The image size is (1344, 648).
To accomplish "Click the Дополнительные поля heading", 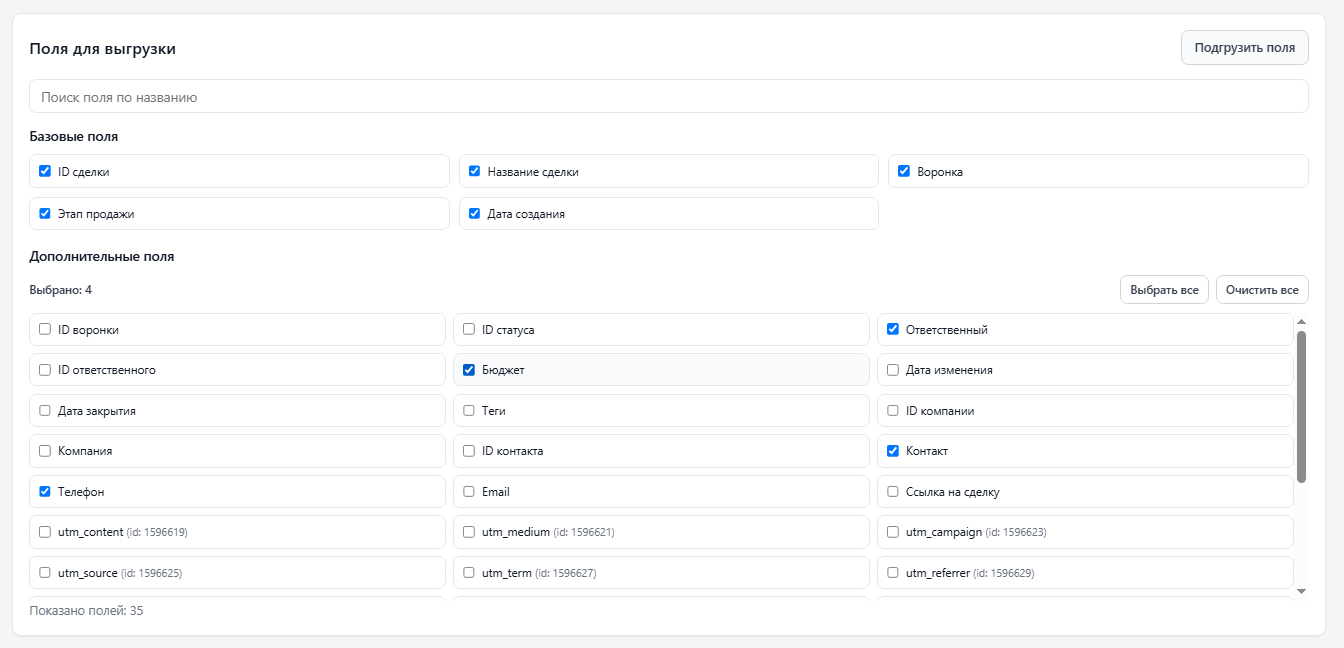I will click(x=102, y=256).
